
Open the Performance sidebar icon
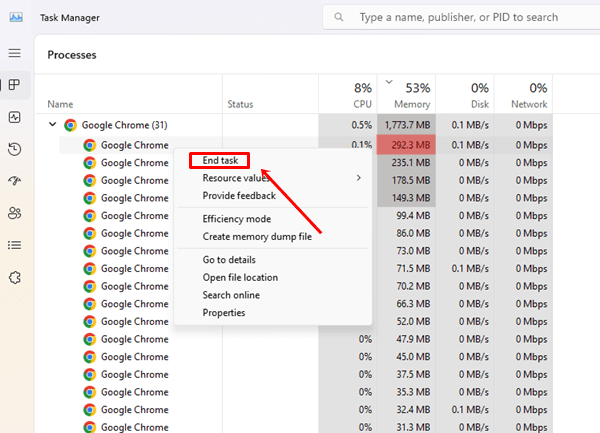click(14, 117)
